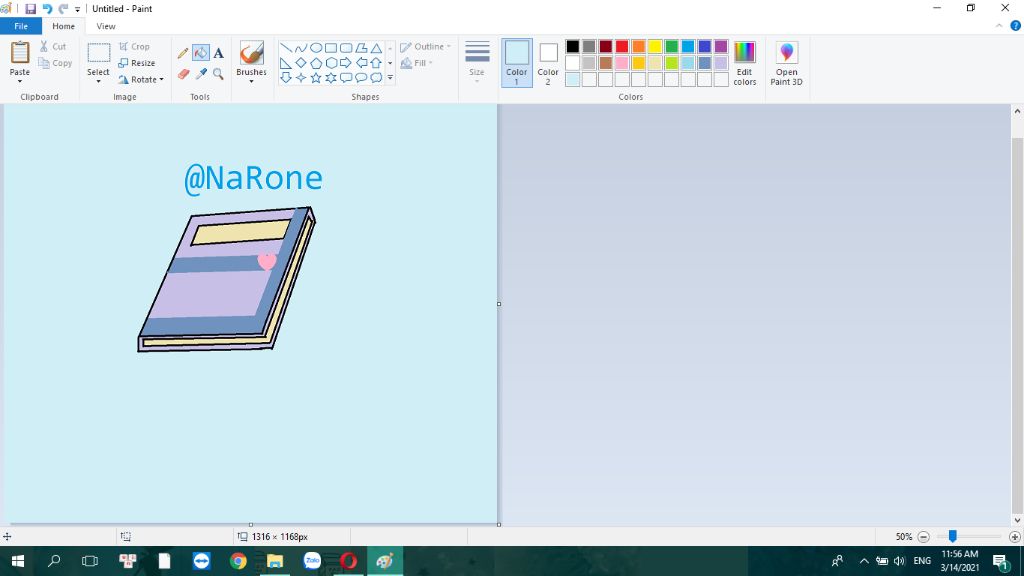The image size is (1024, 576).
Task: Select the Text tool
Action: (218, 53)
